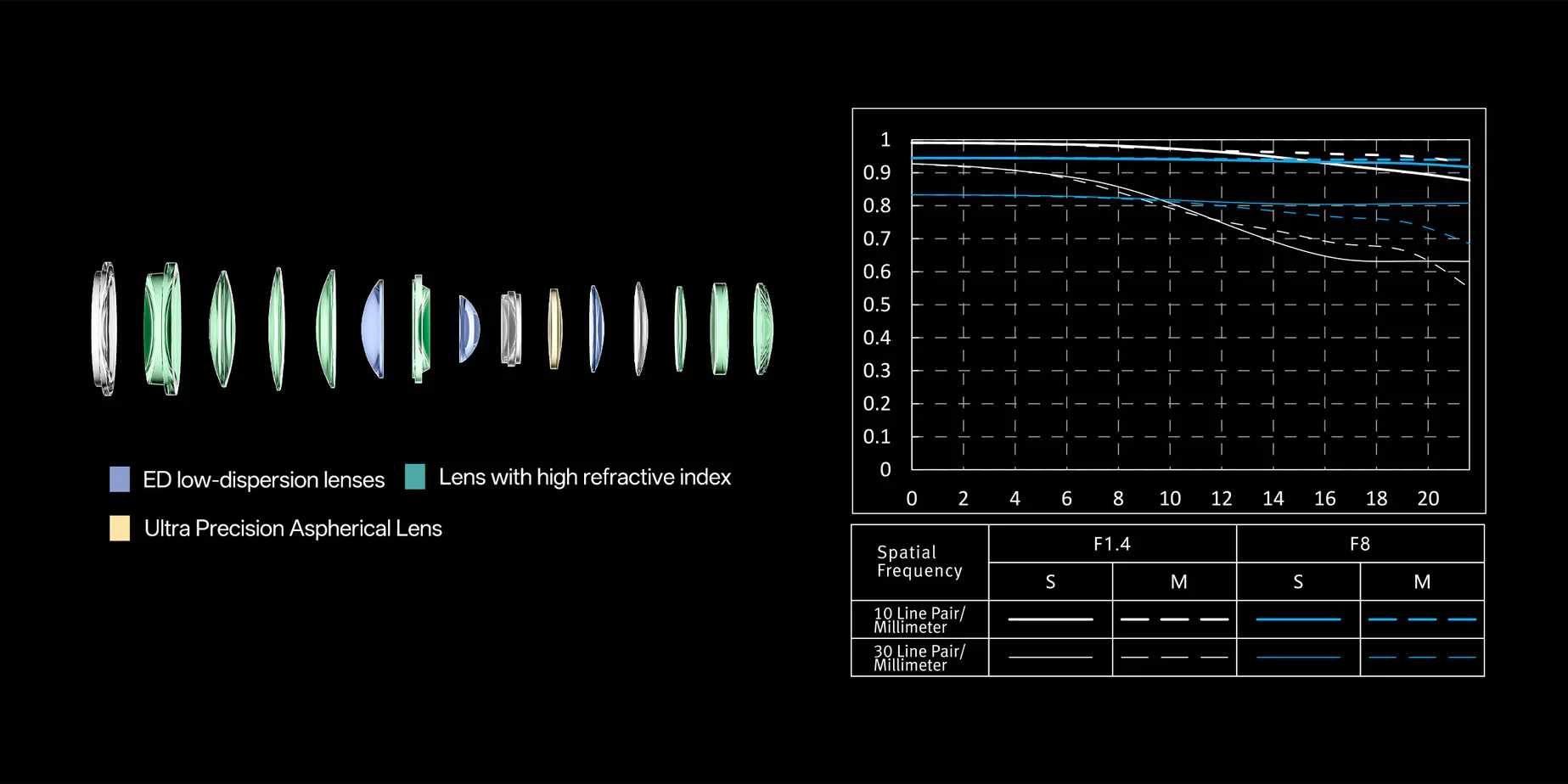Click the 'ED low-dispersion lenses' label
This screenshot has width=1568, height=784.
coord(263,480)
